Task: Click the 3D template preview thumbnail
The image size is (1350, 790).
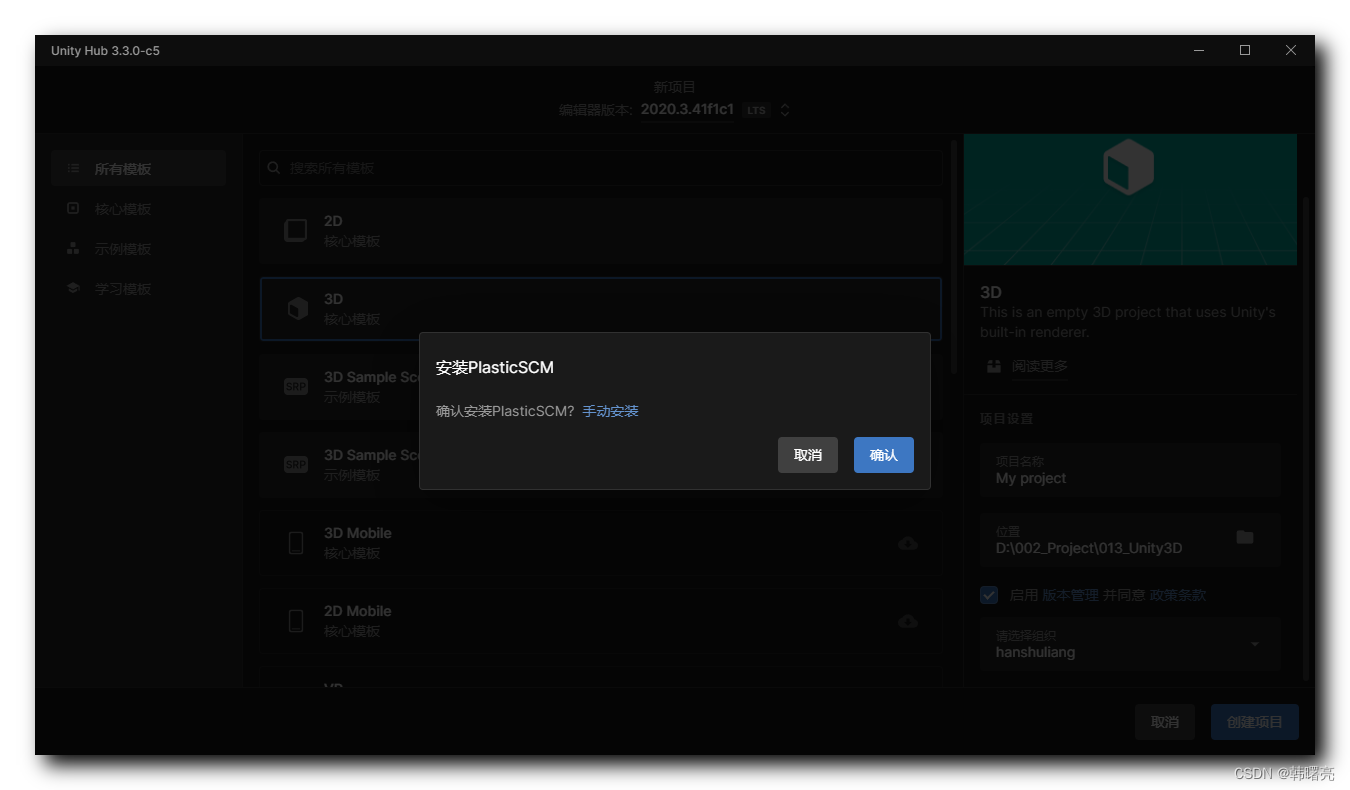Action: 1130,199
